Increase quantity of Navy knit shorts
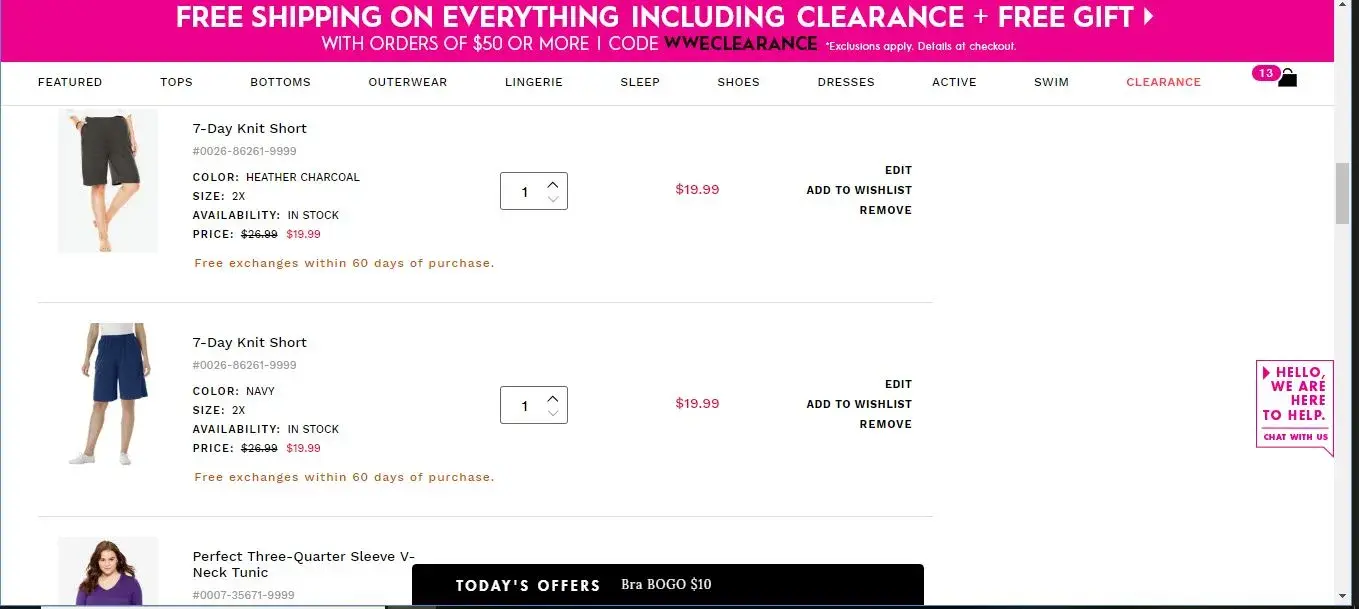The image size is (1359, 609). point(553,398)
